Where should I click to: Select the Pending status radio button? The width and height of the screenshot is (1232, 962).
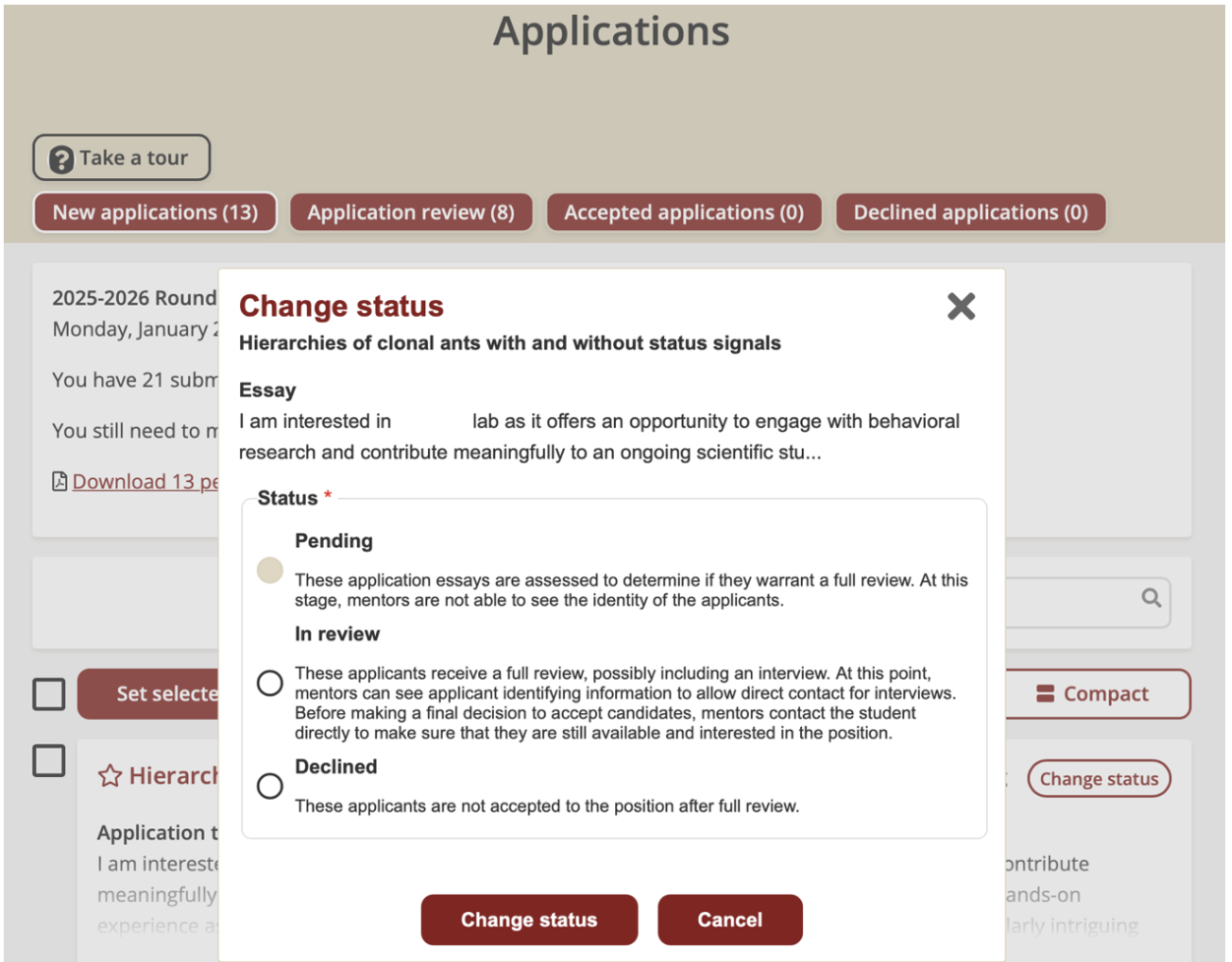tap(270, 571)
